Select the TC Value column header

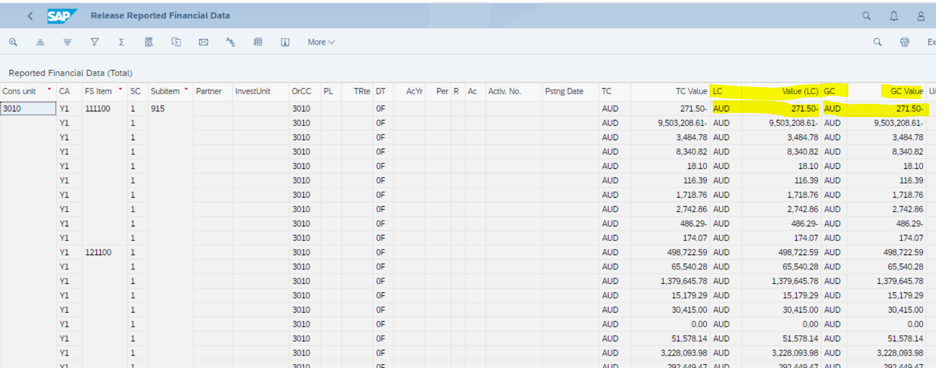[x=670, y=91]
